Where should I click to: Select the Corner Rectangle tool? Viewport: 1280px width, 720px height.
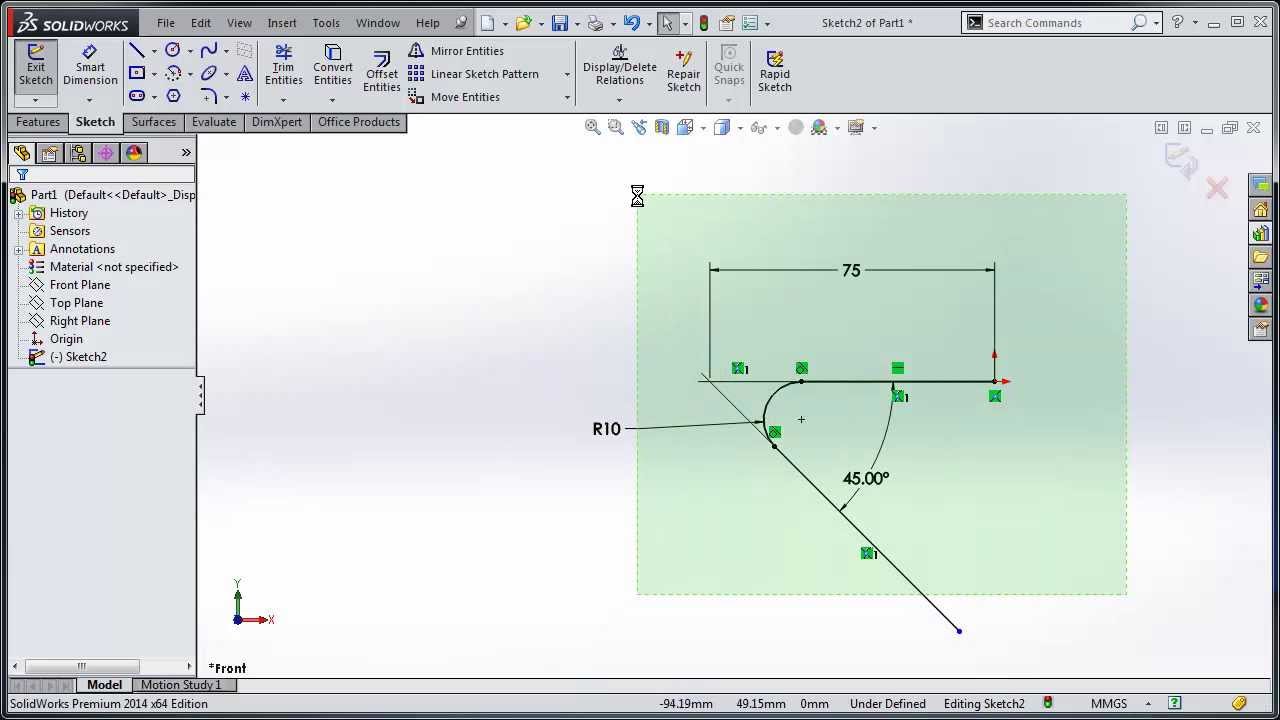click(x=137, y=71)
